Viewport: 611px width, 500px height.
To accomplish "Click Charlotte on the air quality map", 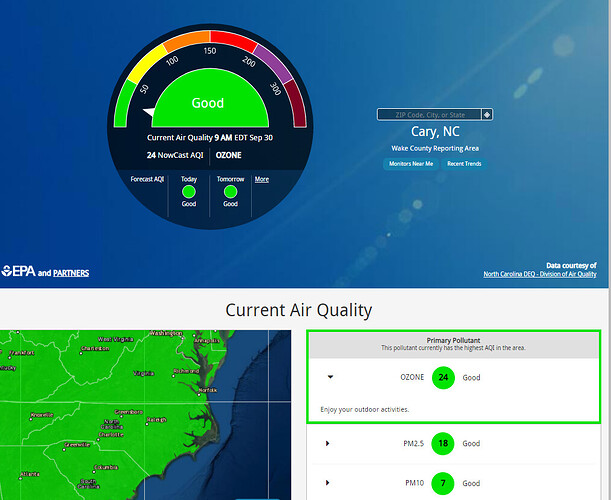I will [111, 435].
